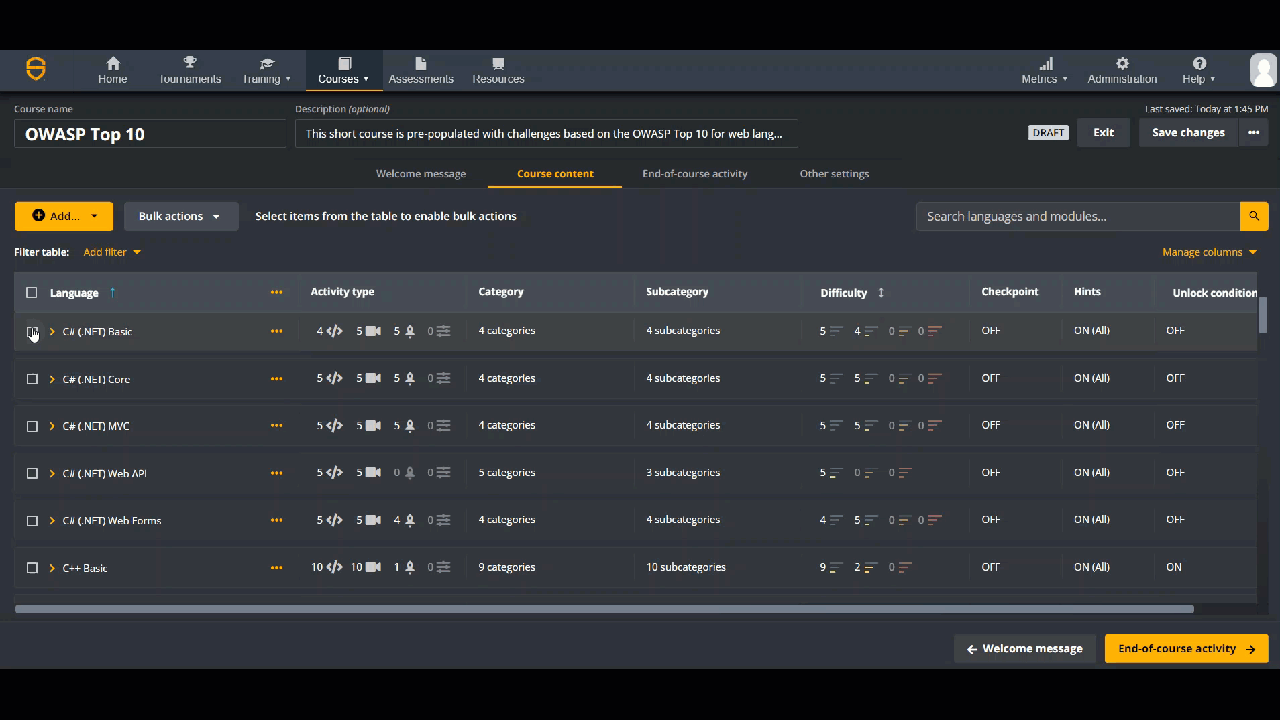The image size is (1280, 720).
Task: Switch to the Other settings tab
Action: point(834,173)
